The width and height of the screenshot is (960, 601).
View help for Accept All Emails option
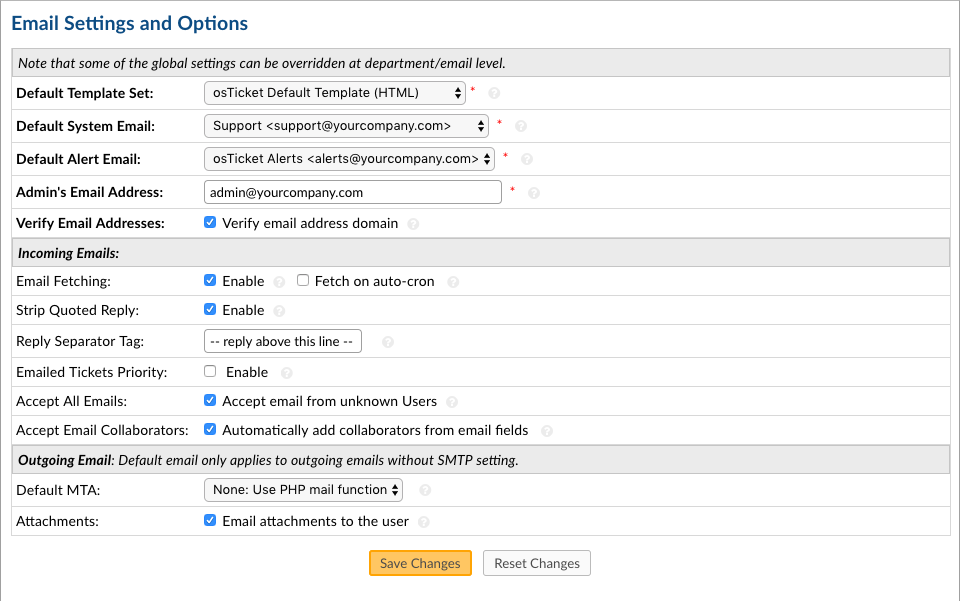click(x=452, y=401)
